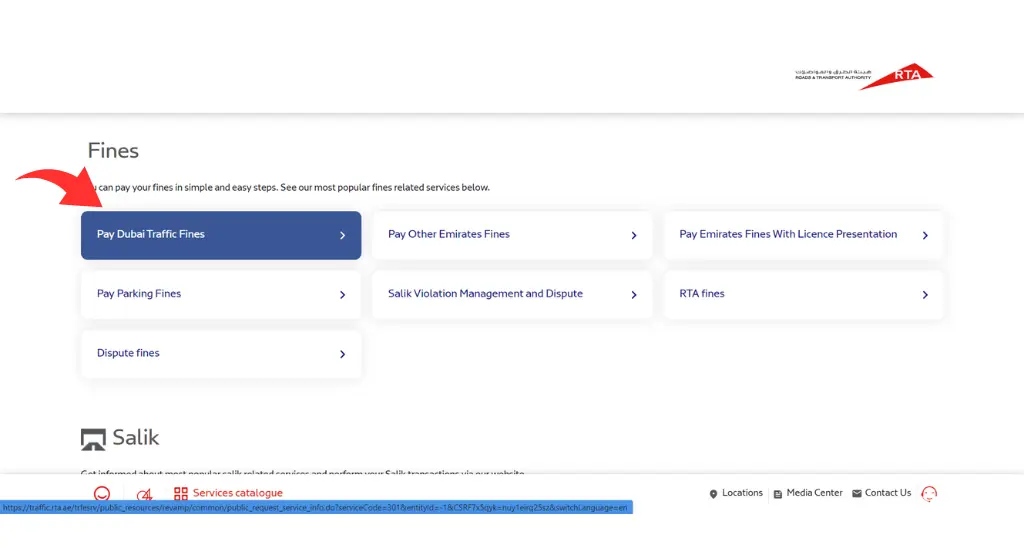Image resolution: width=1024 pixels, height=558 pixels.
Task: Click the RTA logo in the header
Action: click(x=864, y=76)
